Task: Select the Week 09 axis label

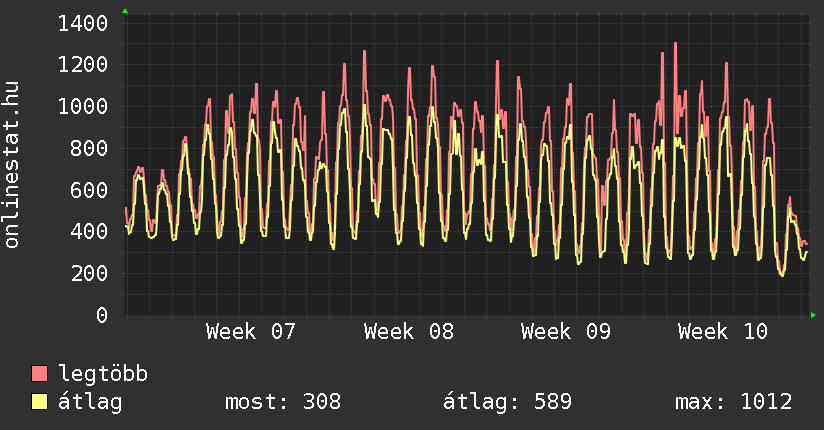Action: [565, 332]
